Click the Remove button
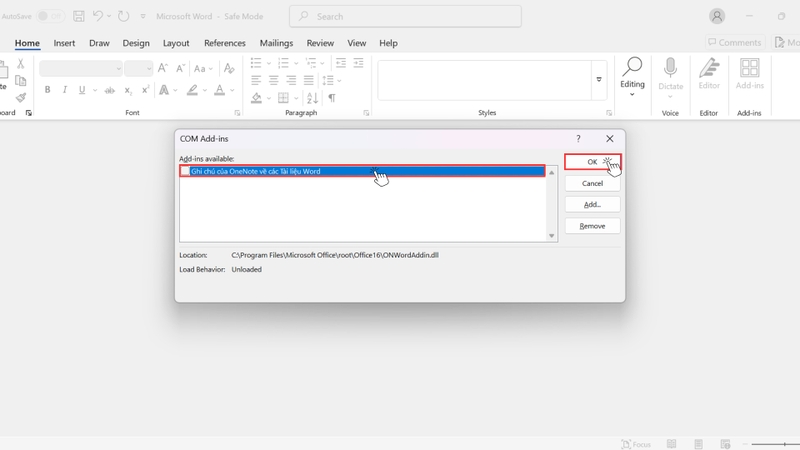The width and height of the screenshot is (800, 450). 592,226
